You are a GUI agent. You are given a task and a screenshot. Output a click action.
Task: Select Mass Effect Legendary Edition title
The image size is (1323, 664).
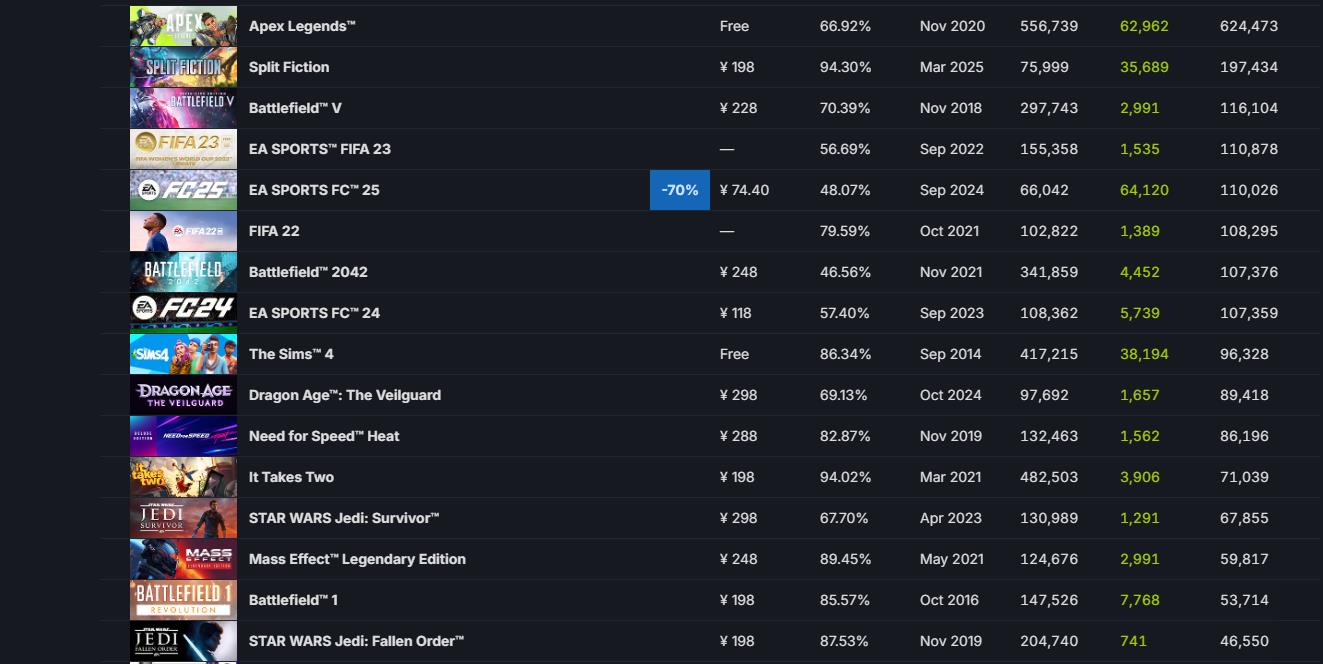[357, 559]
